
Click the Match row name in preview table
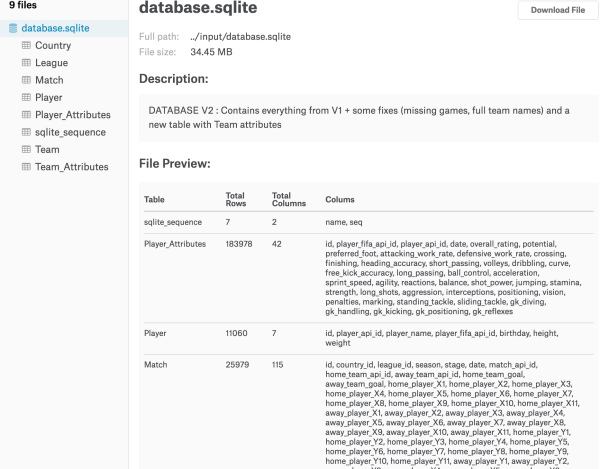[157, 365]
